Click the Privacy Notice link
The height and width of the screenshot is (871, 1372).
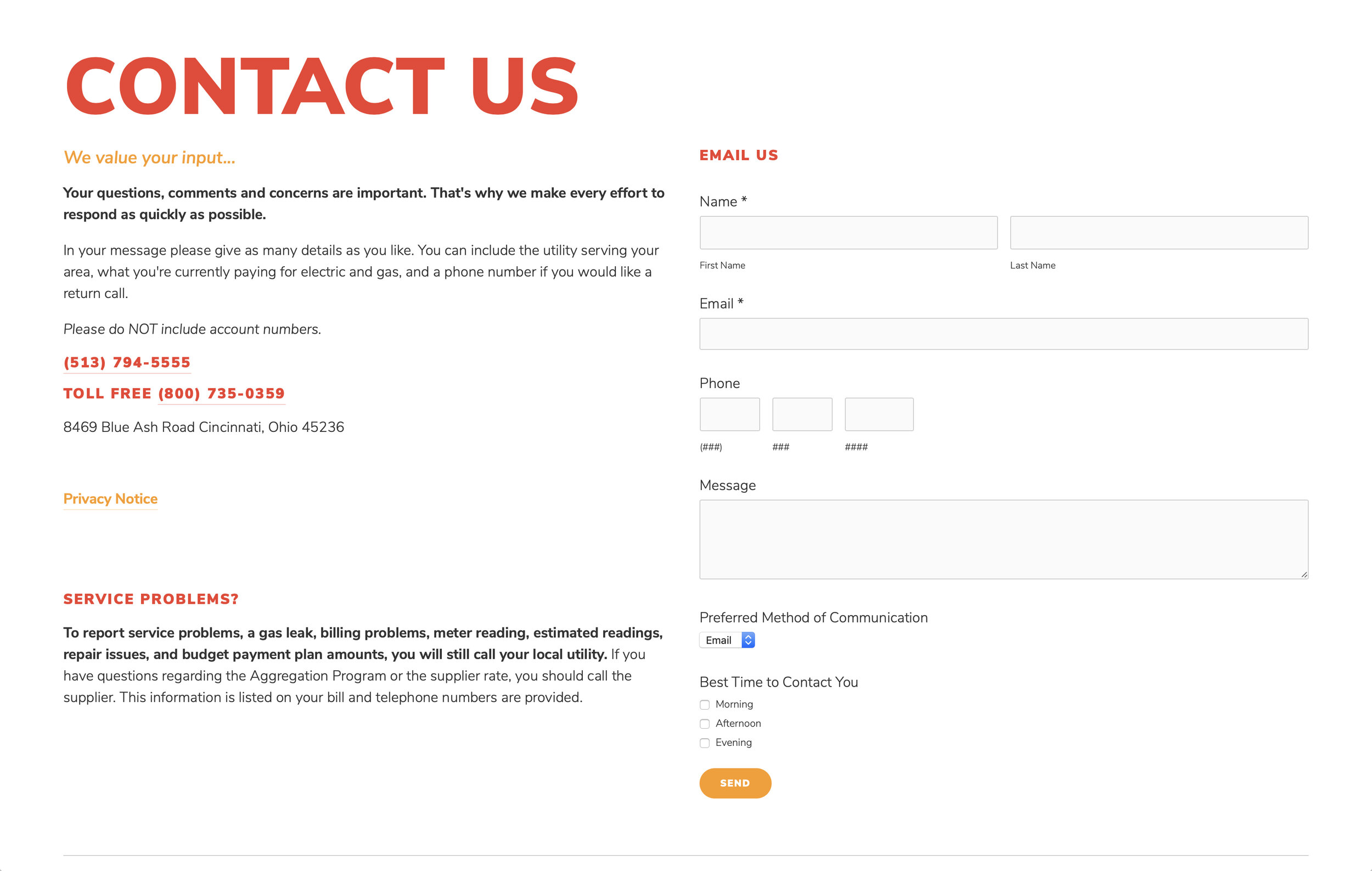point(111,498)
